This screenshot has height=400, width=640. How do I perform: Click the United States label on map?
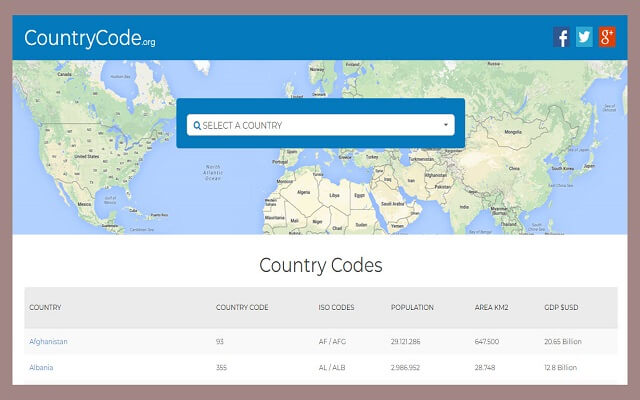[87, 156]
